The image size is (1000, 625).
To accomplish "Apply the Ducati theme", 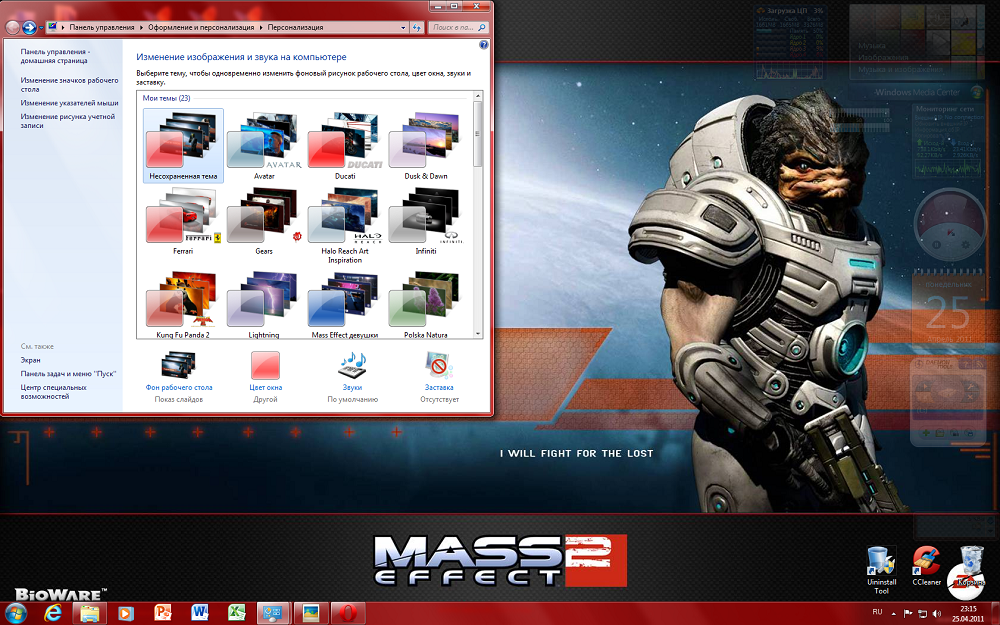I will click(x=345, y=146).
